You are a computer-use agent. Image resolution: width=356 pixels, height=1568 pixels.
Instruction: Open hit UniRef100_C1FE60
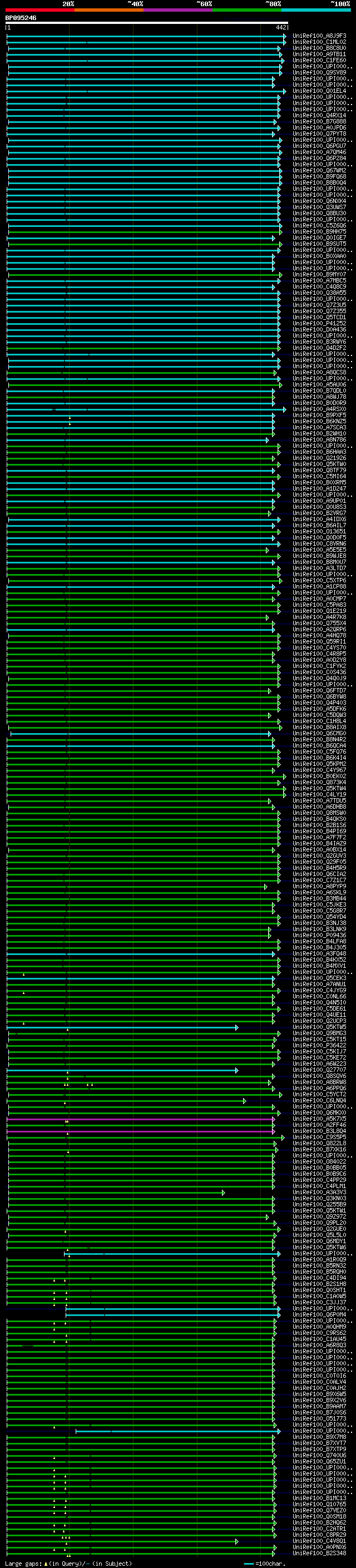coord(319,60)
